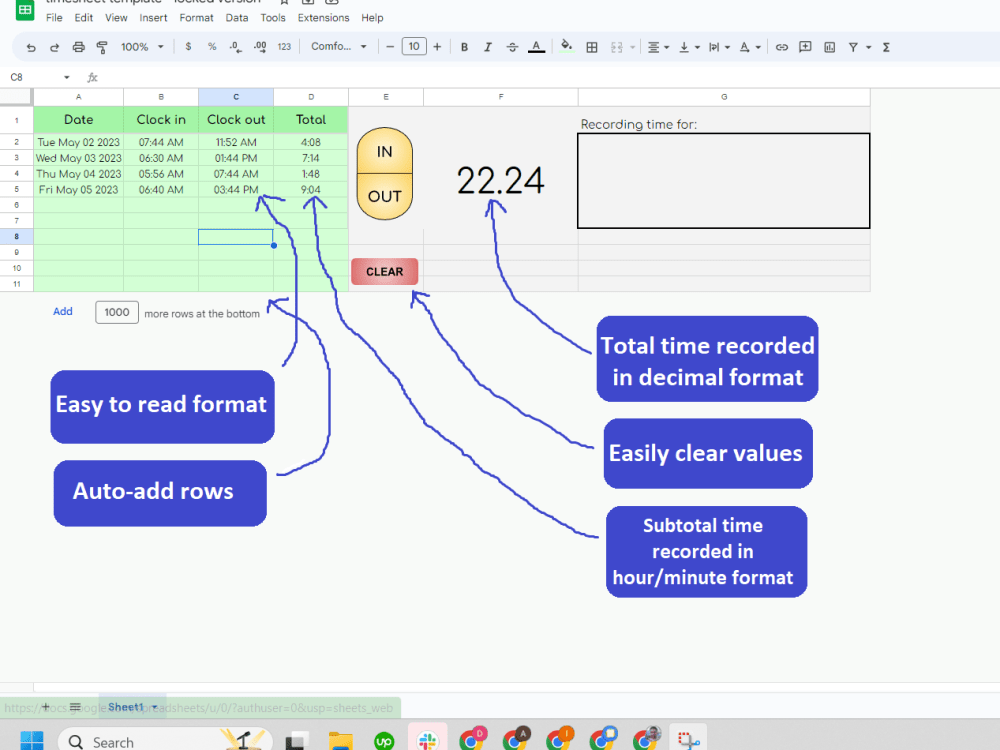1000x750 pixels.
Task: Click the red CLEAR button
Action: (385, 272)
